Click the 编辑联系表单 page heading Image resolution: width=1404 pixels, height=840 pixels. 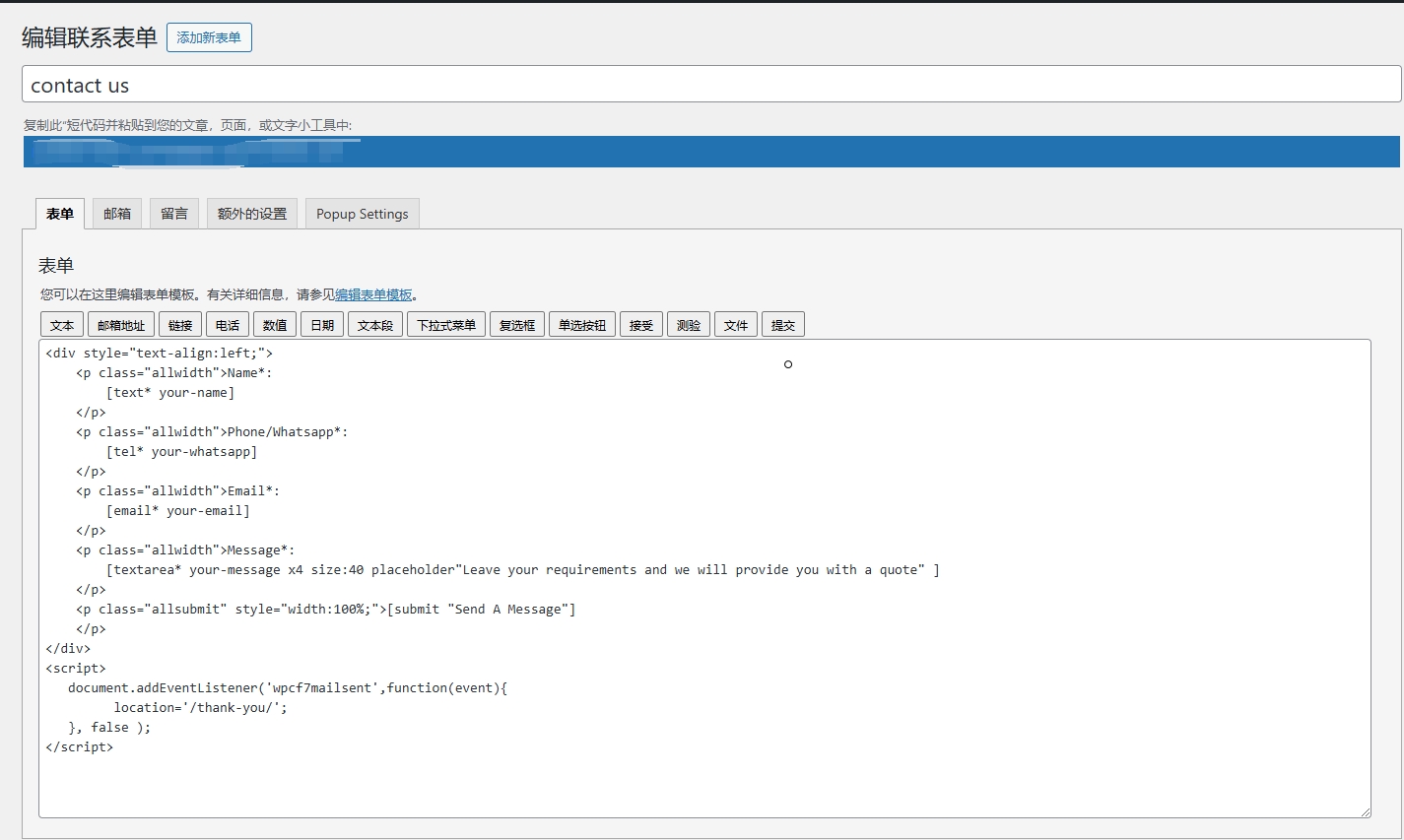coord(90,37)
